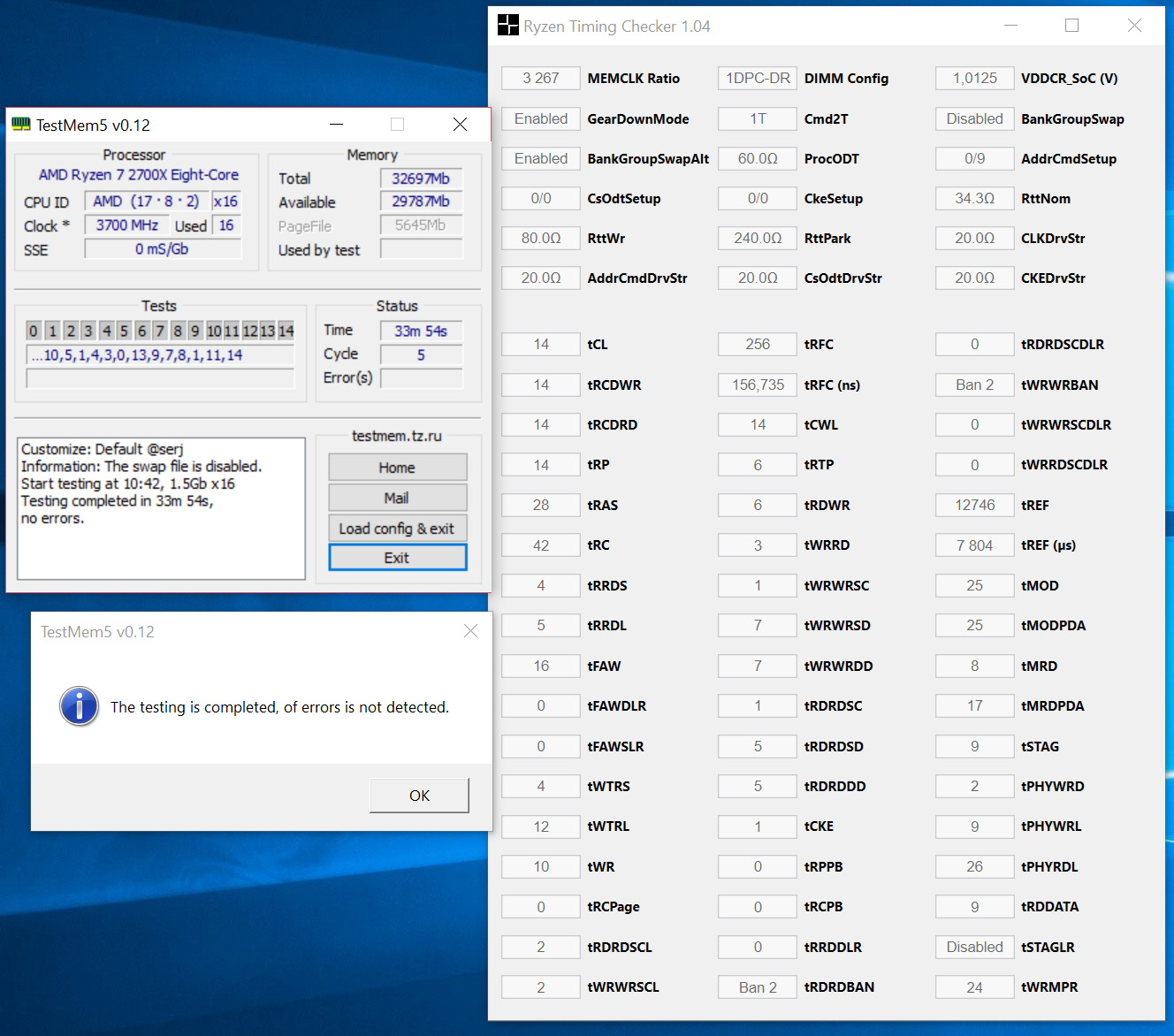
Task: Click the tREF value 12746 field
Action: [975, 505]
